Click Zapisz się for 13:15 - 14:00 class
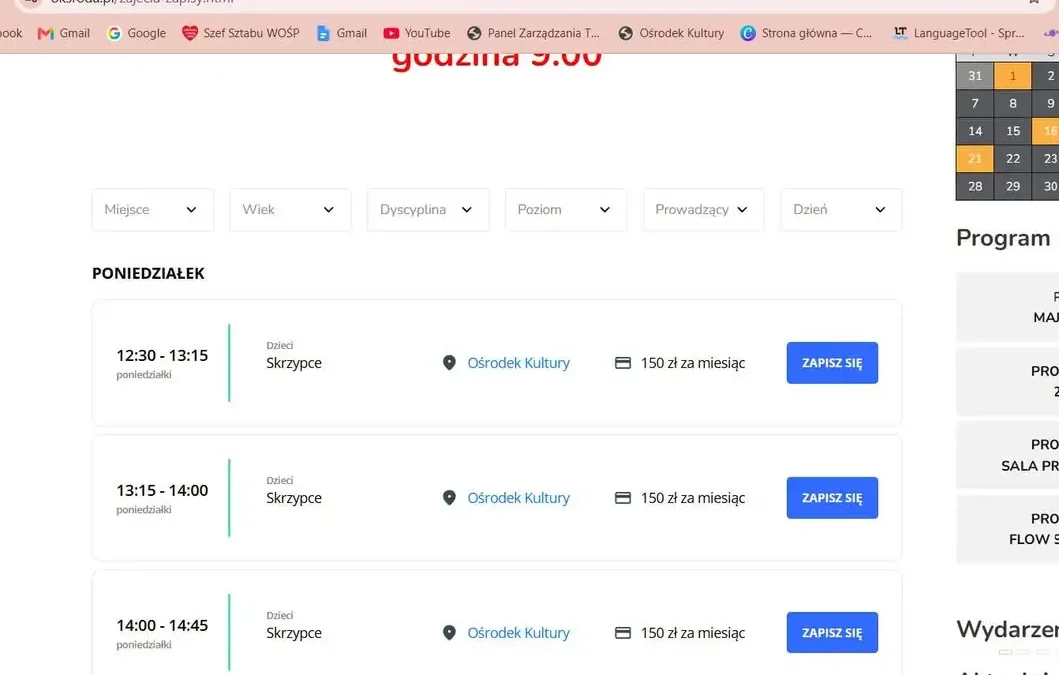The width and height of the screenshot is (1059, 675). pos(832,498)
